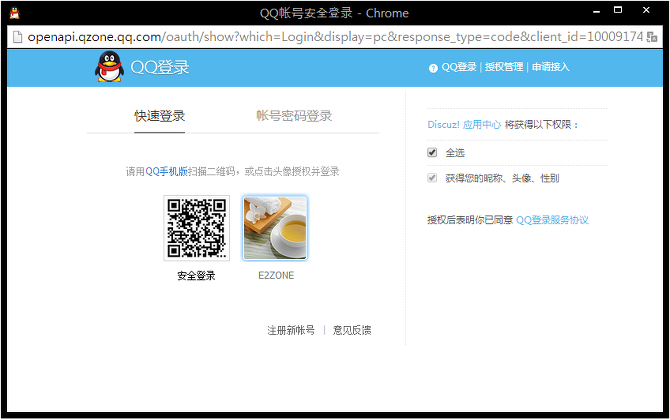Open the QQ登录 link in header

(x=459, y=67)
